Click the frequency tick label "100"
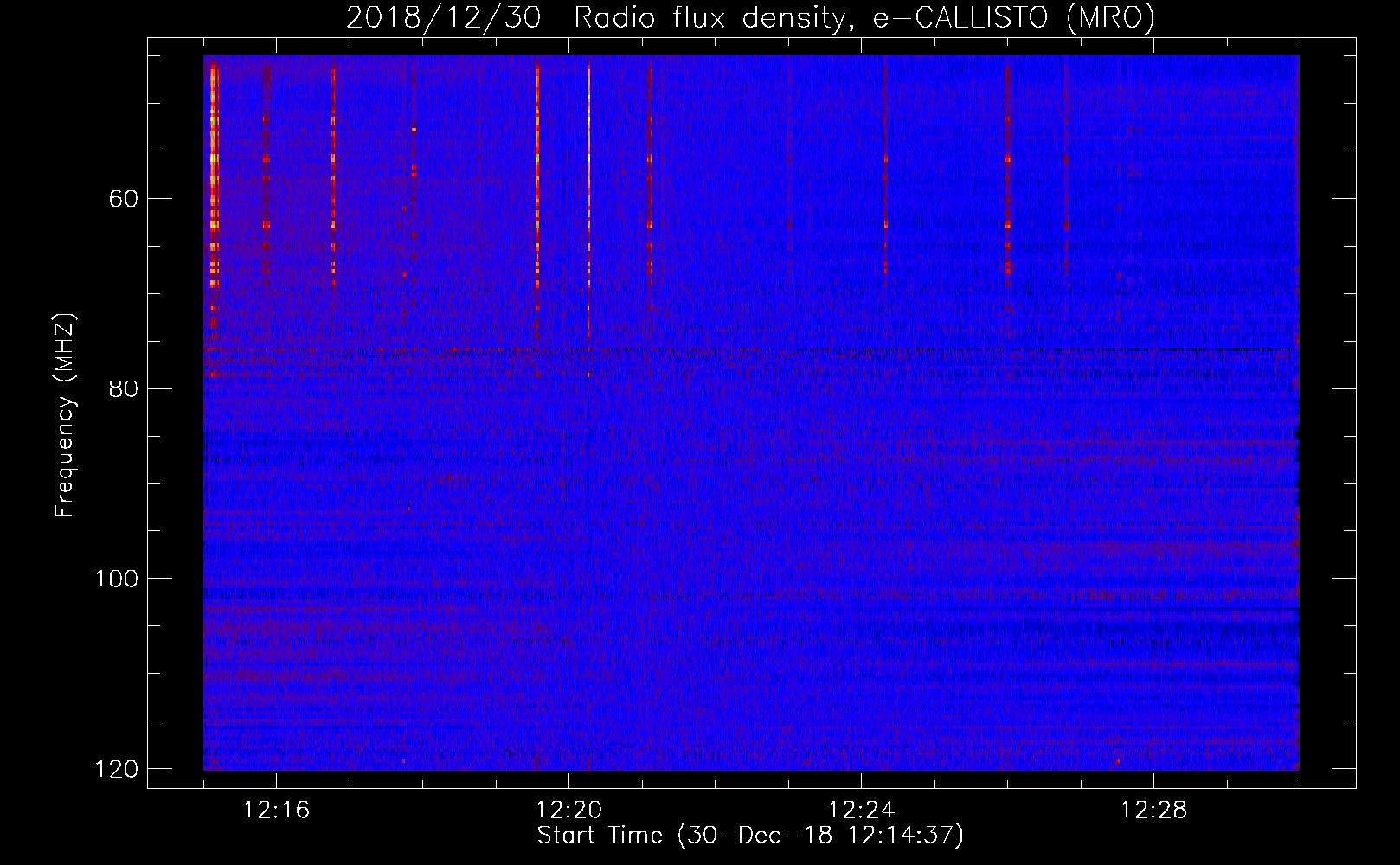1400x865 pixels. 116,579
